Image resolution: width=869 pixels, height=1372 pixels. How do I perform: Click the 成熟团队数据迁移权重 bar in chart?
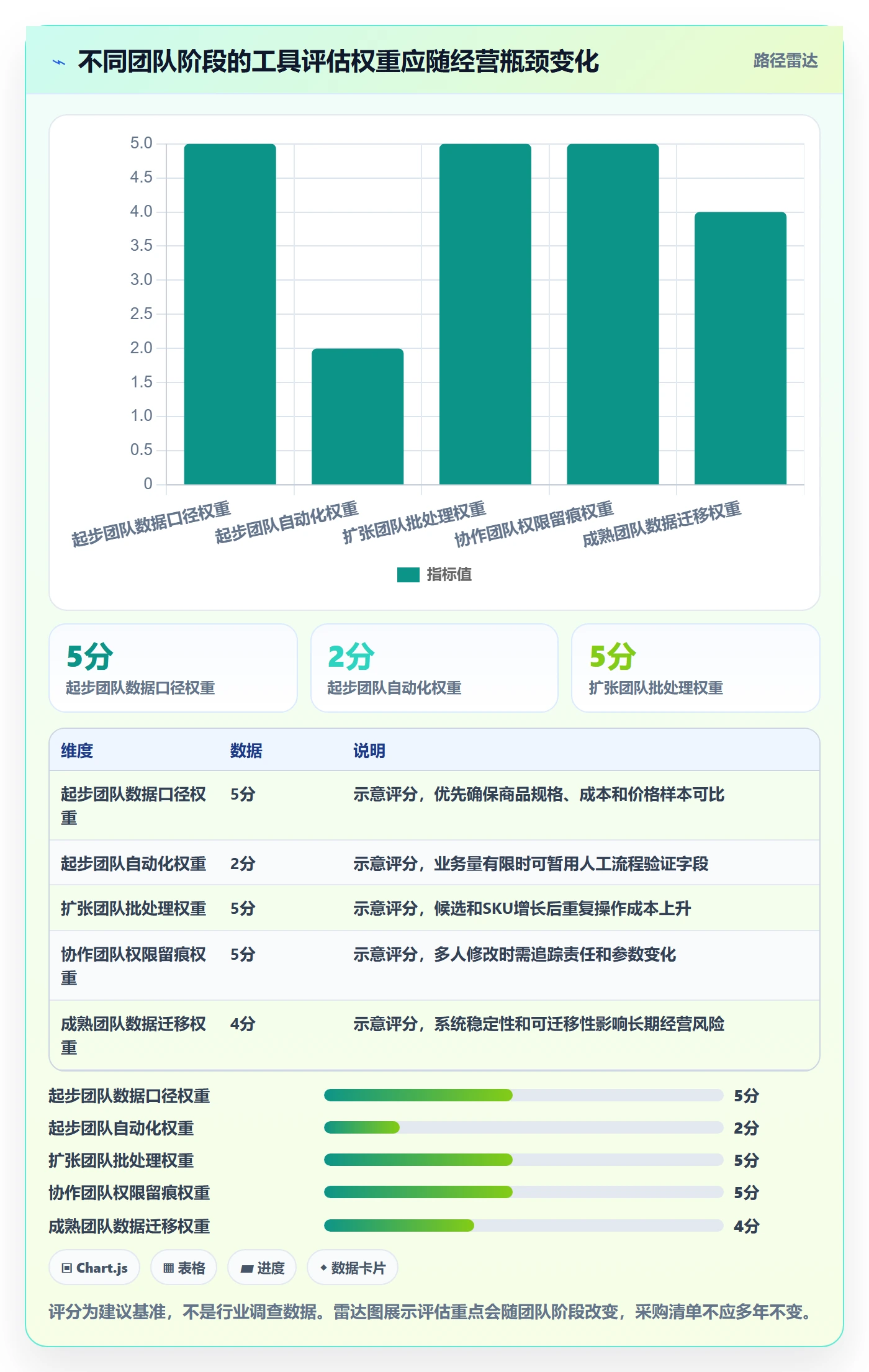(x=741, y=348)
